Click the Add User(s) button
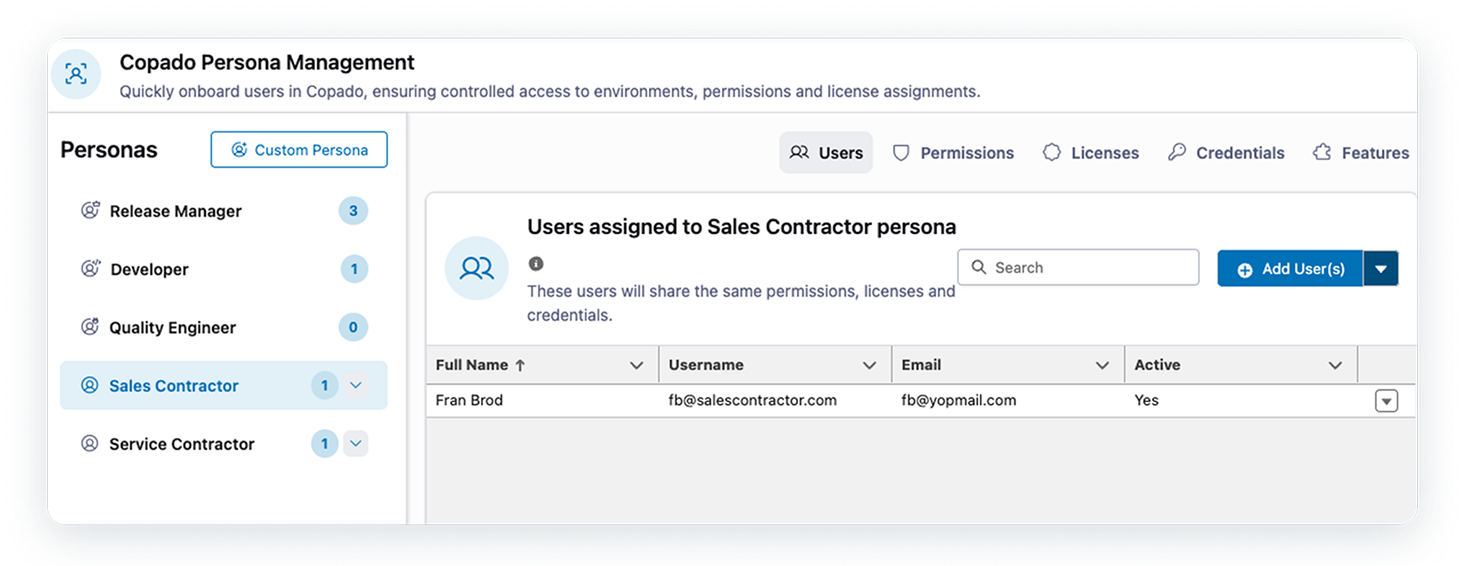 1290,269
